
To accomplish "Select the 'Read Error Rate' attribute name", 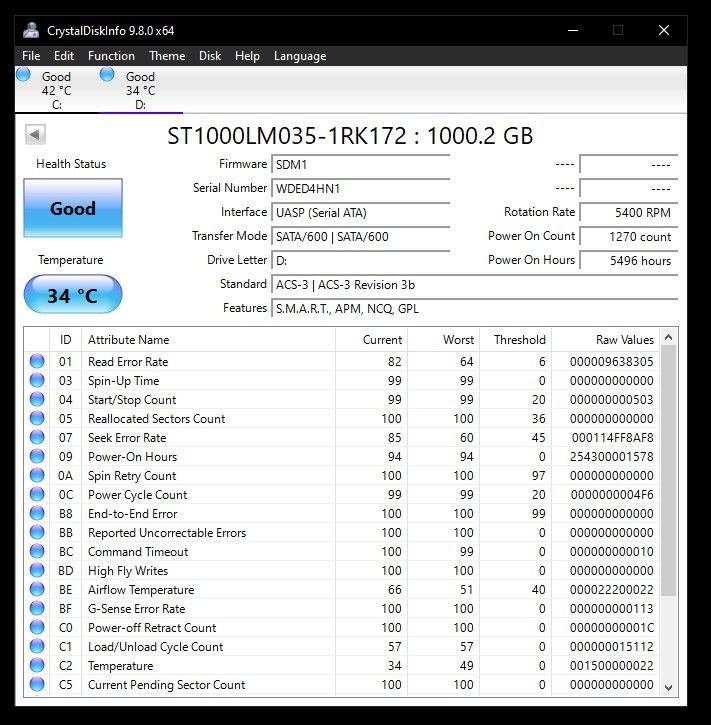I will [x=128, y=362].
